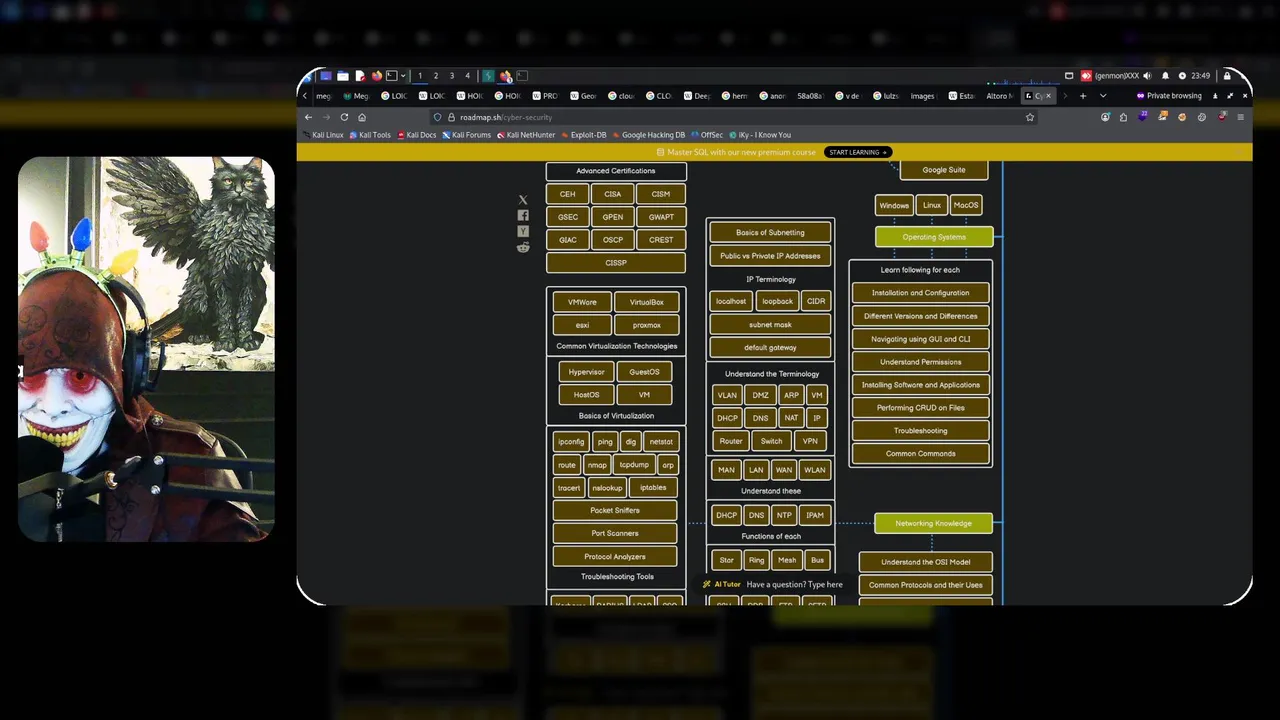Launch terminal emulator from the panel
This screenshot has height=720, width=1280.
[x=391, y=76]
